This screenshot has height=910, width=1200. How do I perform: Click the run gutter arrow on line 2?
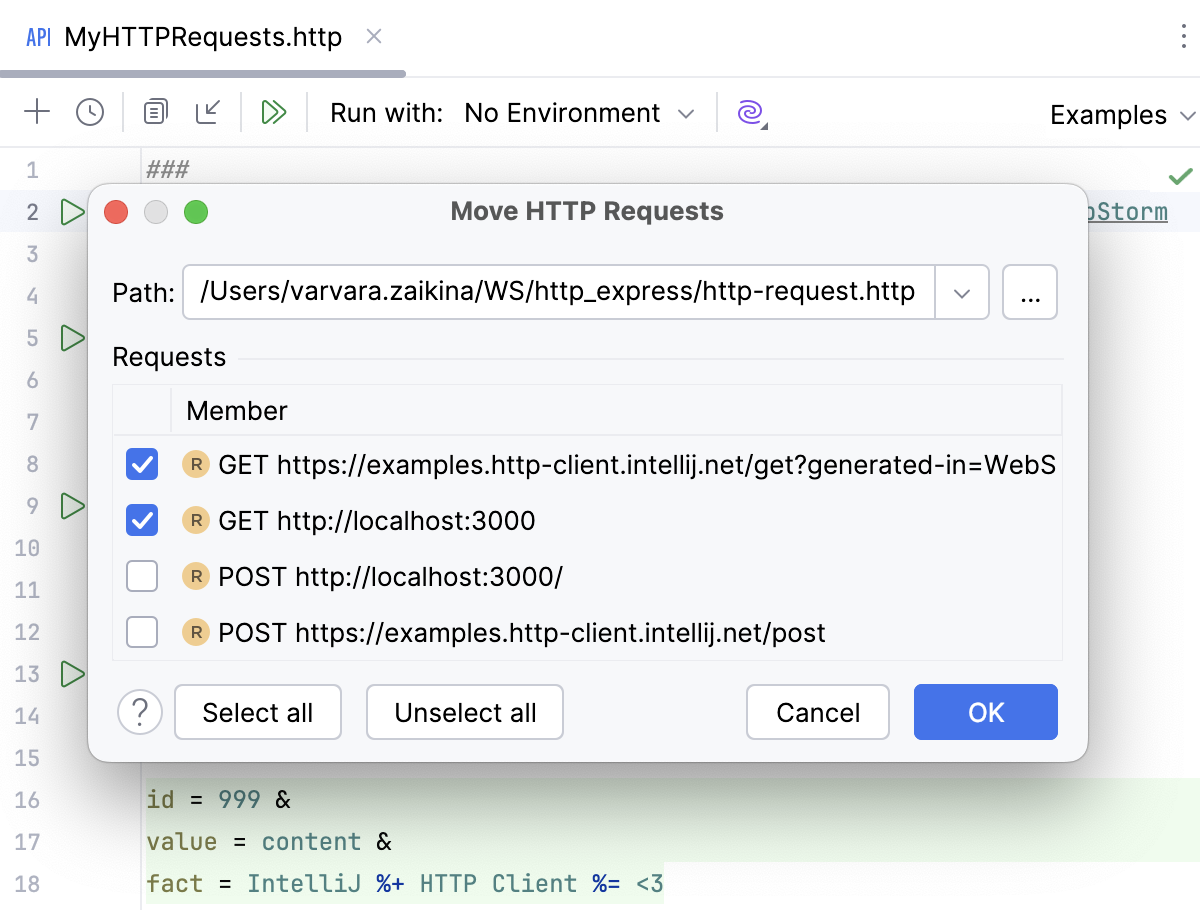tap(71, 211)
